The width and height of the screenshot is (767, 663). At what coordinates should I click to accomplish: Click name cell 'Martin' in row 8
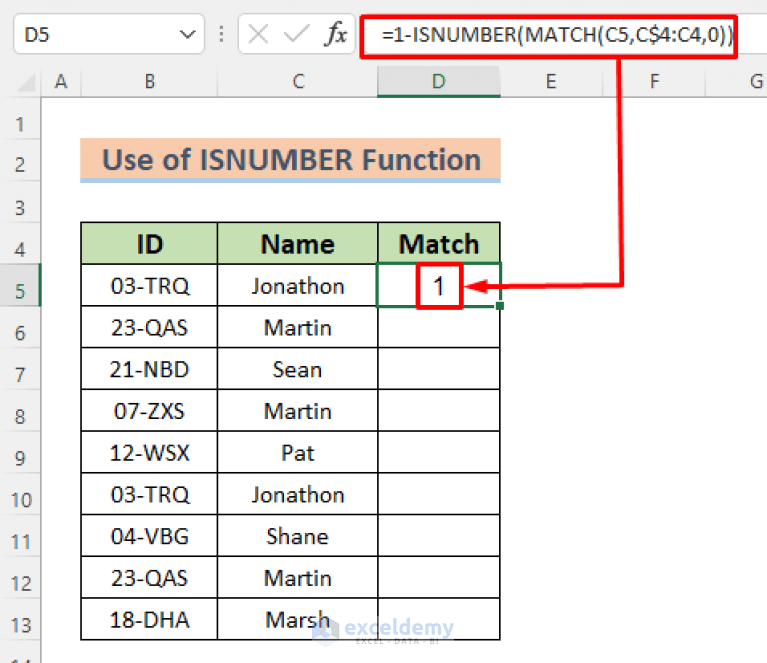point(298,411)
